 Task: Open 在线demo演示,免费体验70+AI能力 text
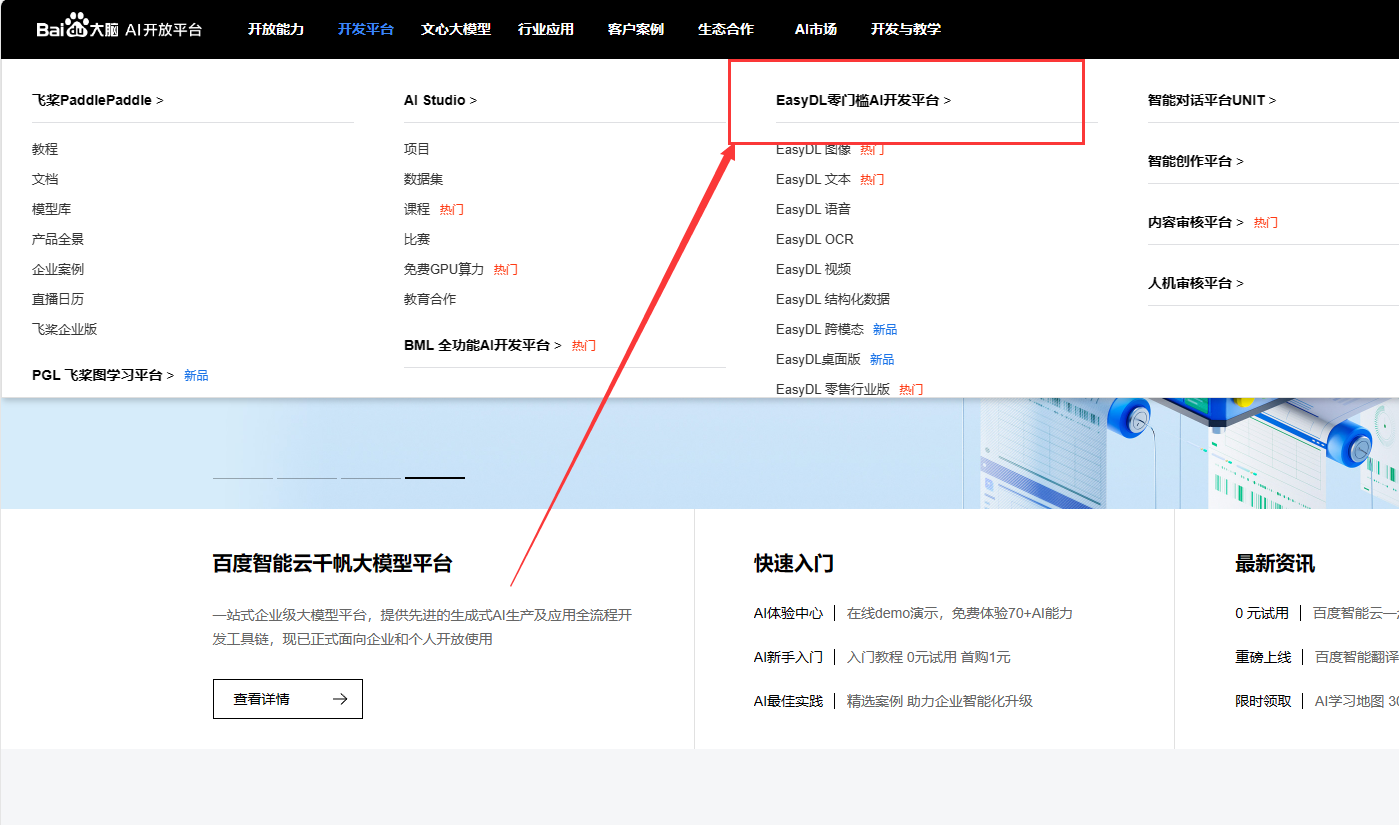(x=960, y=613)
